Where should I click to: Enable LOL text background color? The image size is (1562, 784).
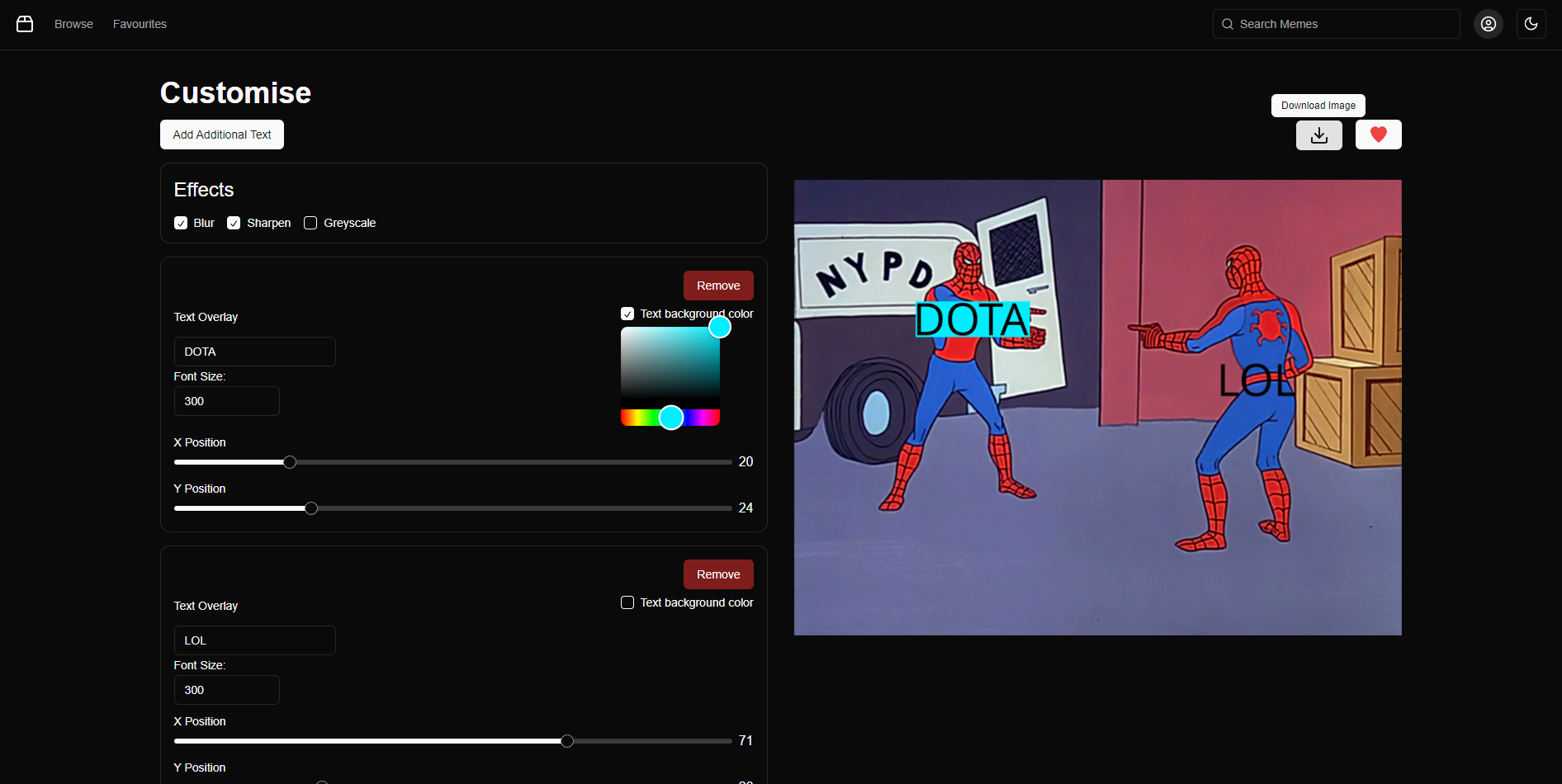(x=627, y=602)
